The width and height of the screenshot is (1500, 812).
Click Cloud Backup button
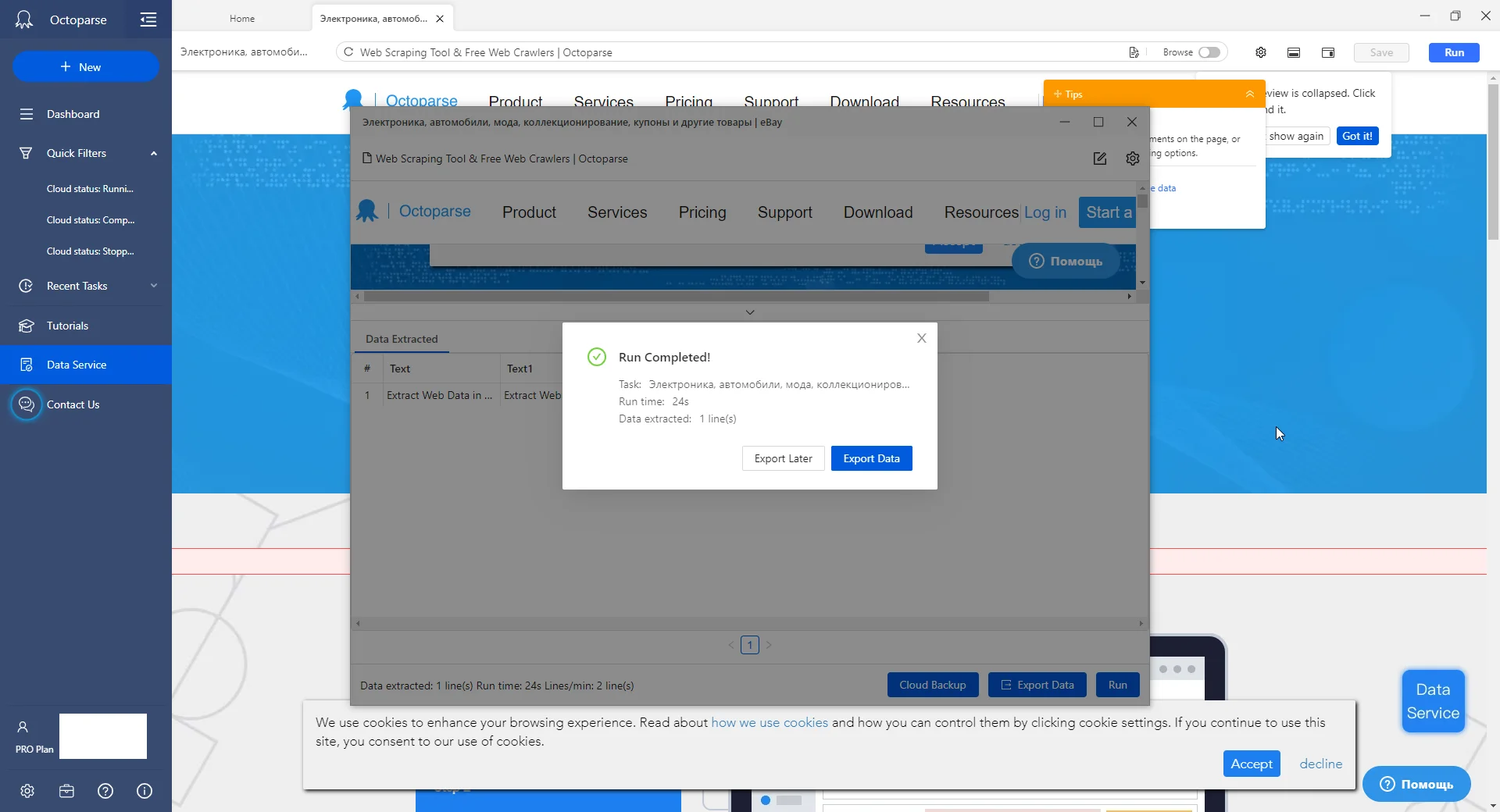[x=933, y=685]
